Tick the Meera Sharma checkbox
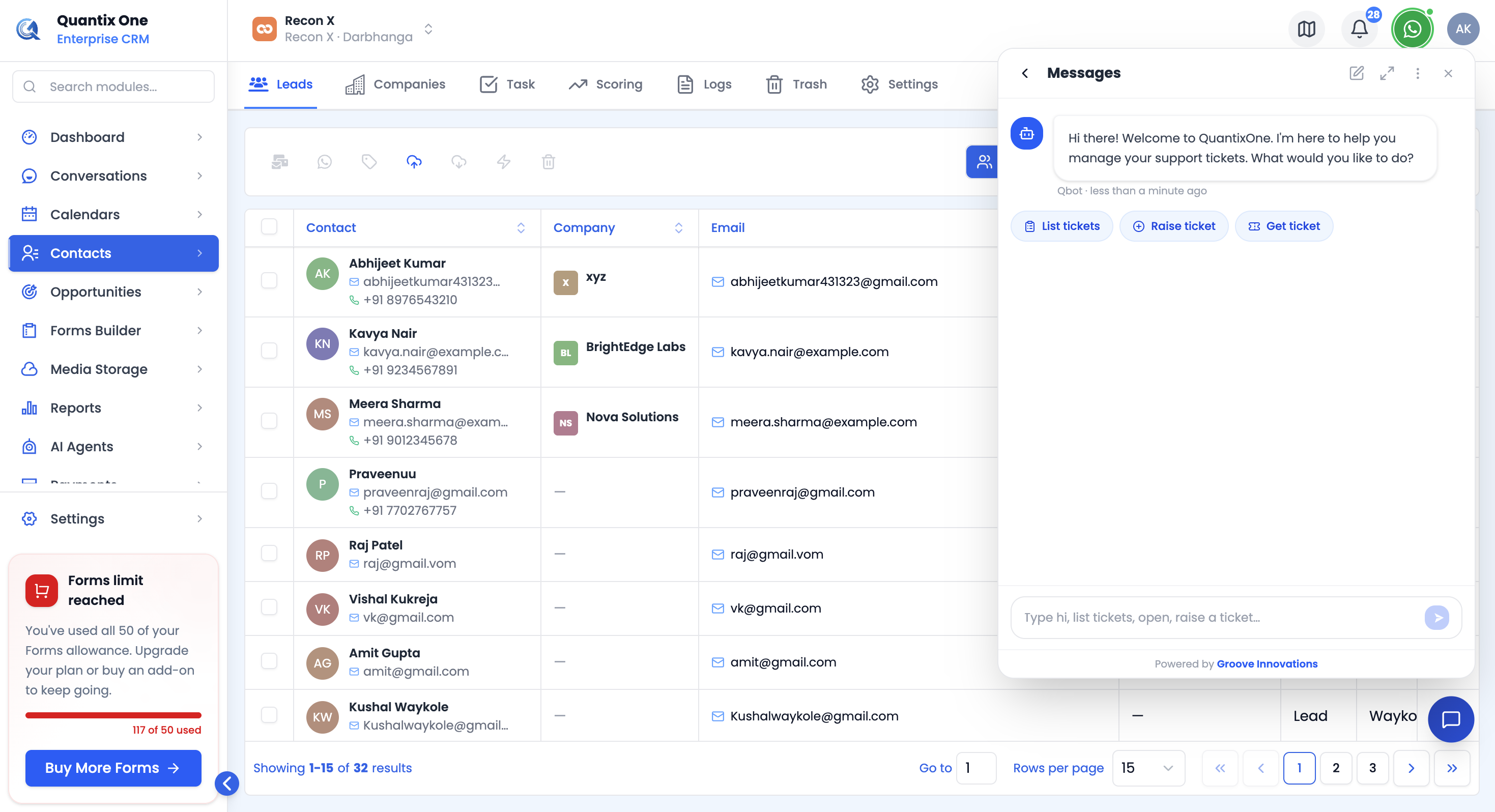Viewport: 1495px width, 812px height. [269, 421]
